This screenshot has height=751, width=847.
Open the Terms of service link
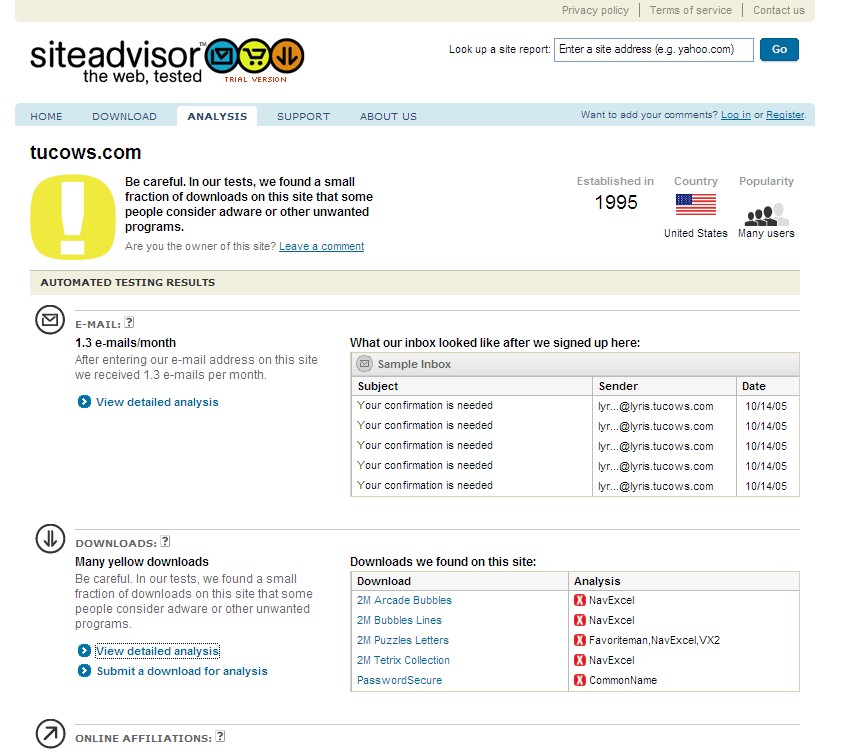coord(691,10)
